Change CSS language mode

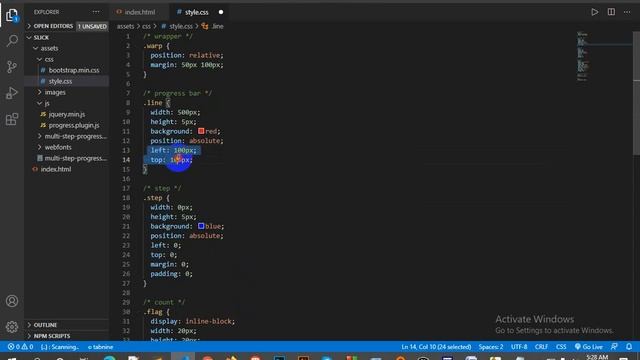[x=561, y=347]
